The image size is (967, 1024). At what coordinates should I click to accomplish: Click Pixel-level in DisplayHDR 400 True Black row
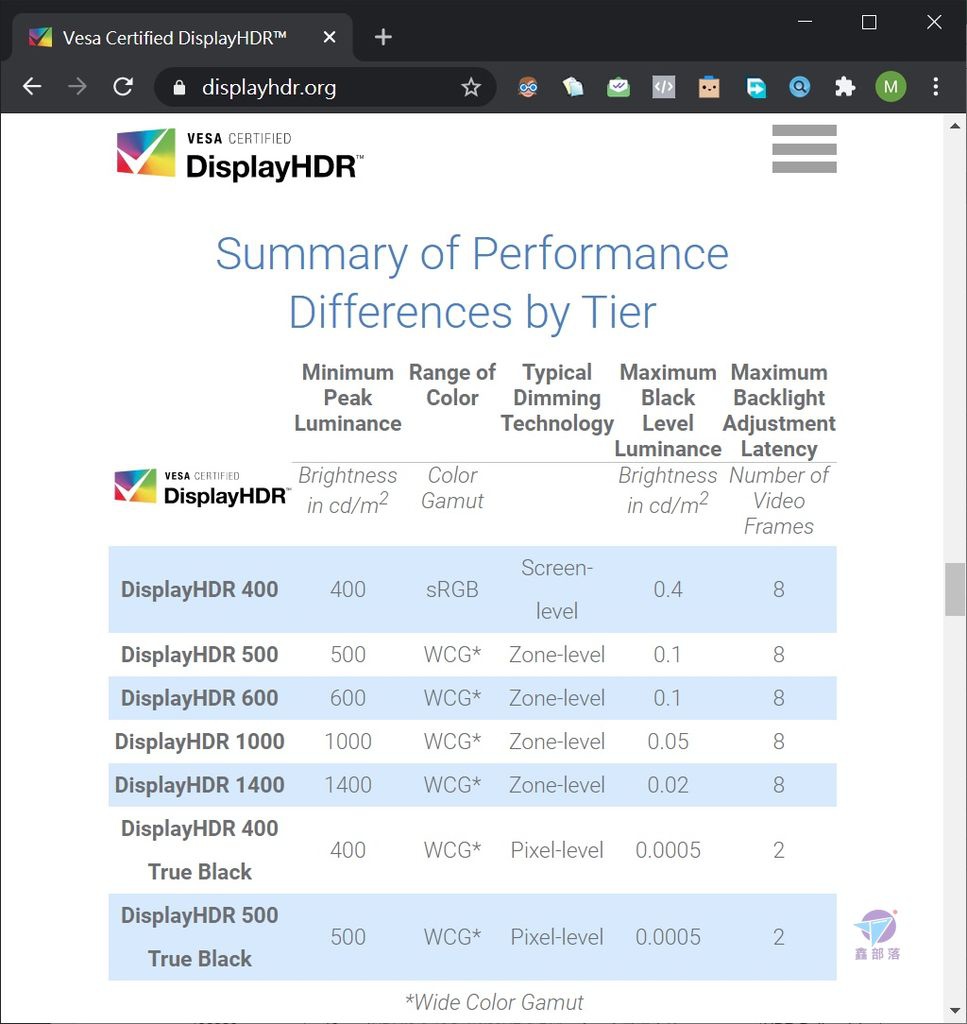pyautogui.click(x=557, y=850)
